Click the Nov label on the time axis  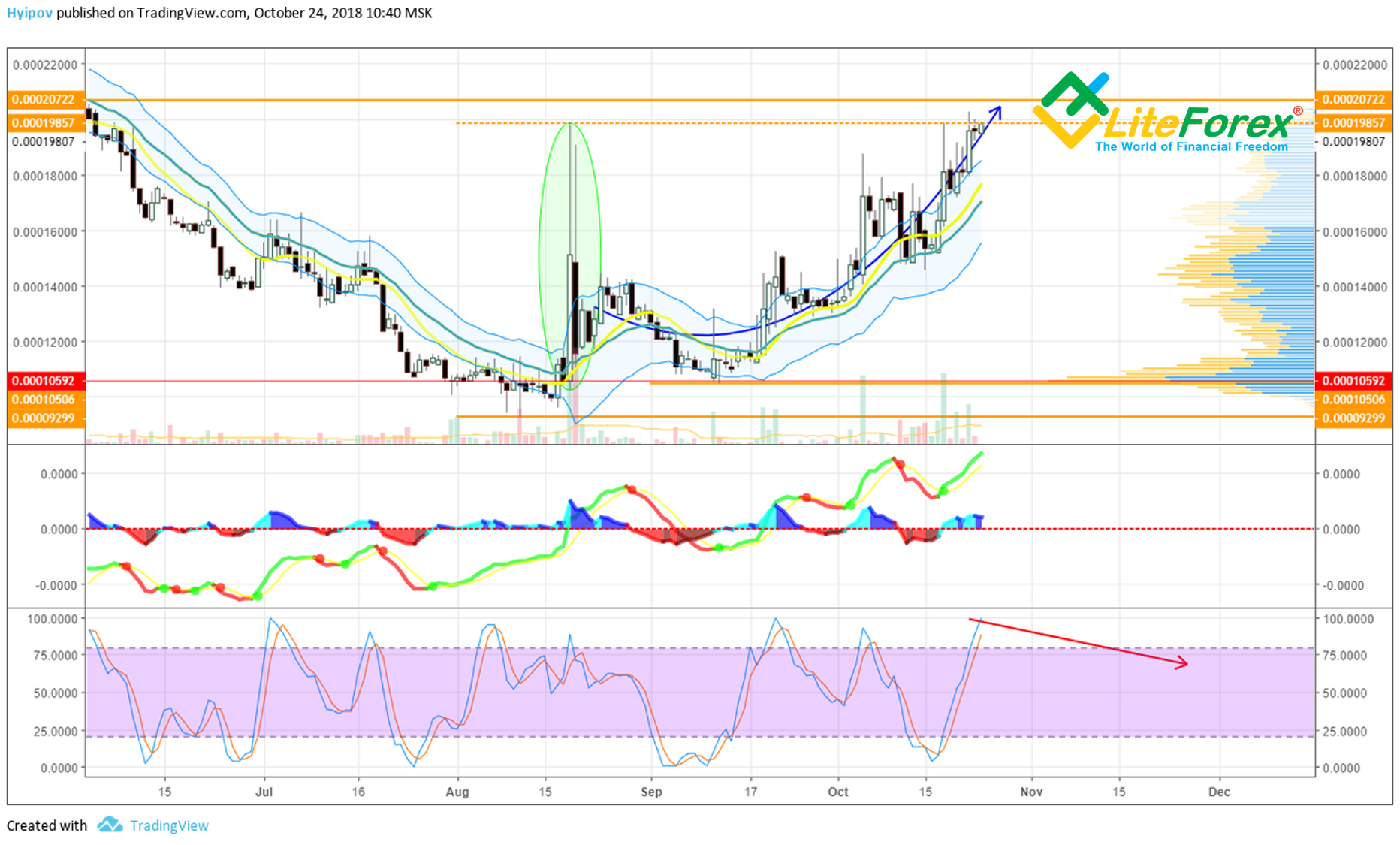coord(1031,792)
